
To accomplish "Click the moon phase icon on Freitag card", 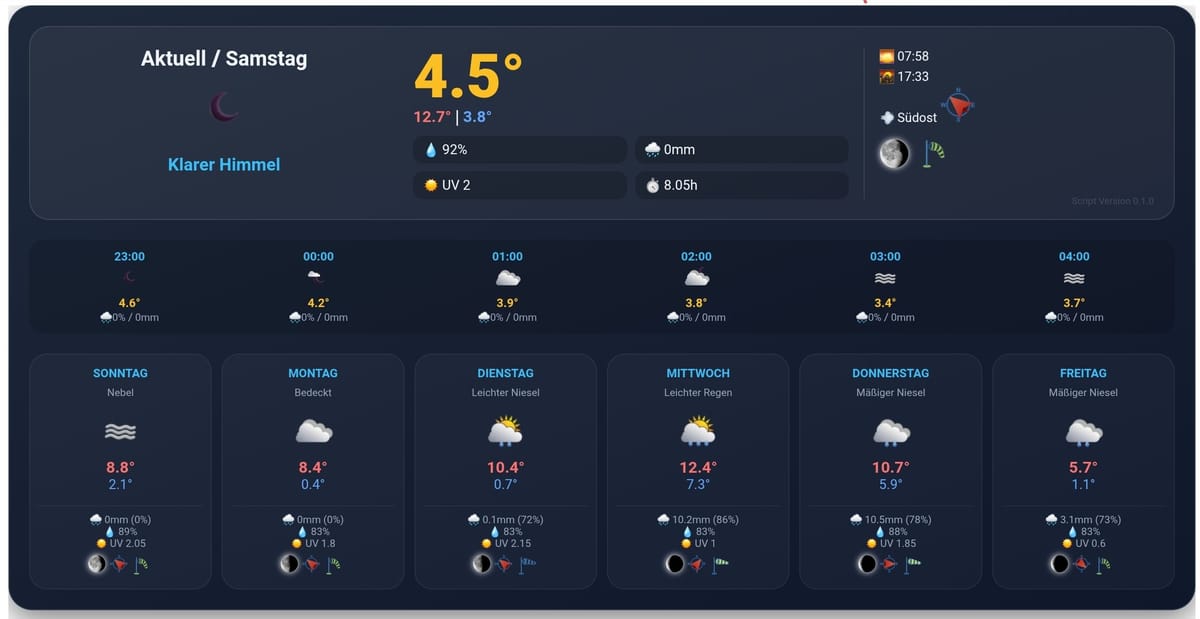I will coord(1059,564).
